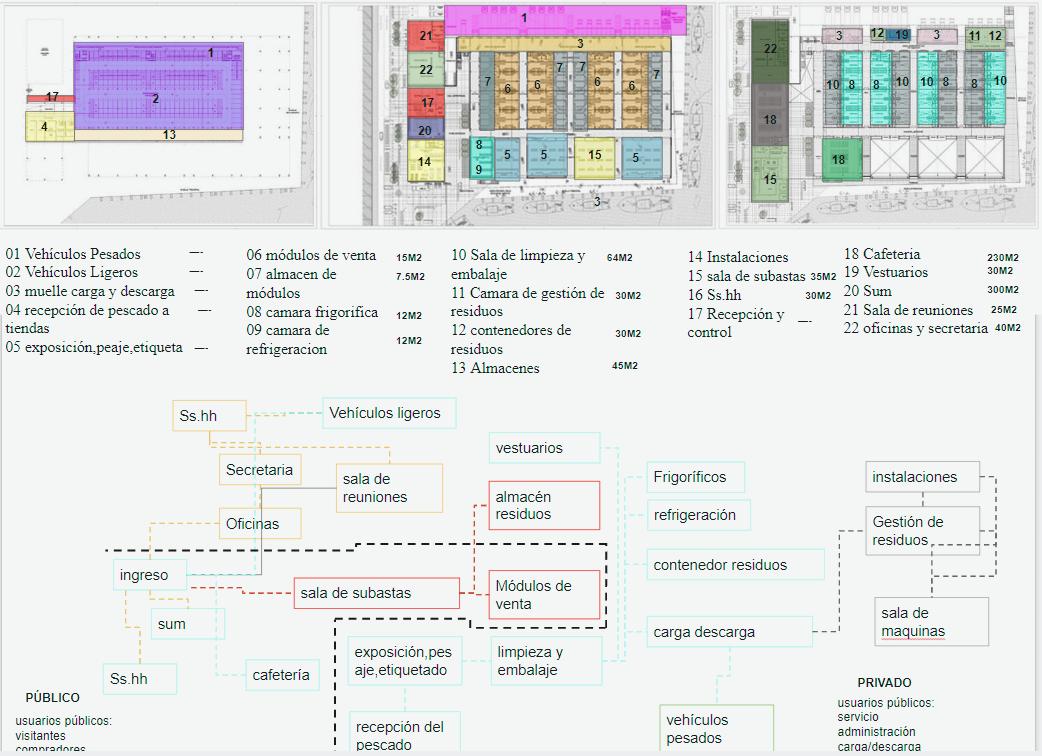Select legend entry 01 Vehículos Pesados
The width and height of the screenshot is (1042, 756).
point(73,254)
